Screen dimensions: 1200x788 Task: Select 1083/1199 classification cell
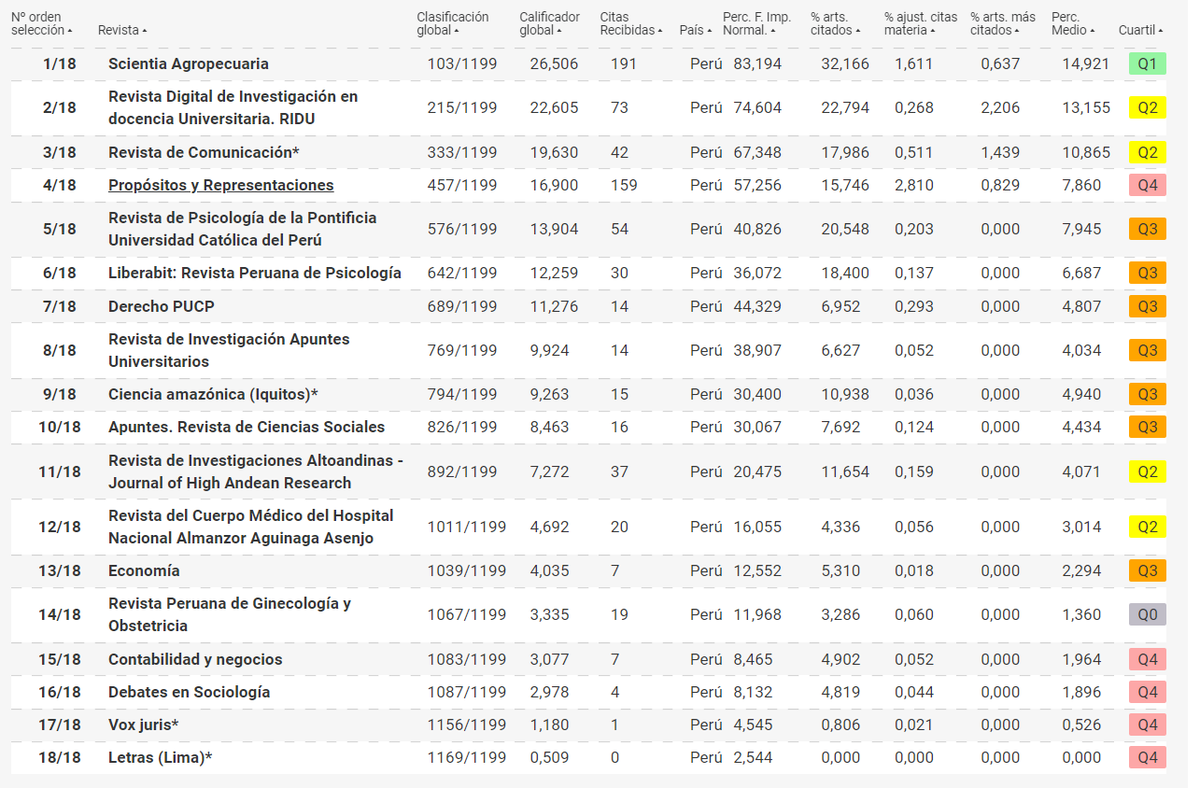pyautogui.click(x=467, y=659)
